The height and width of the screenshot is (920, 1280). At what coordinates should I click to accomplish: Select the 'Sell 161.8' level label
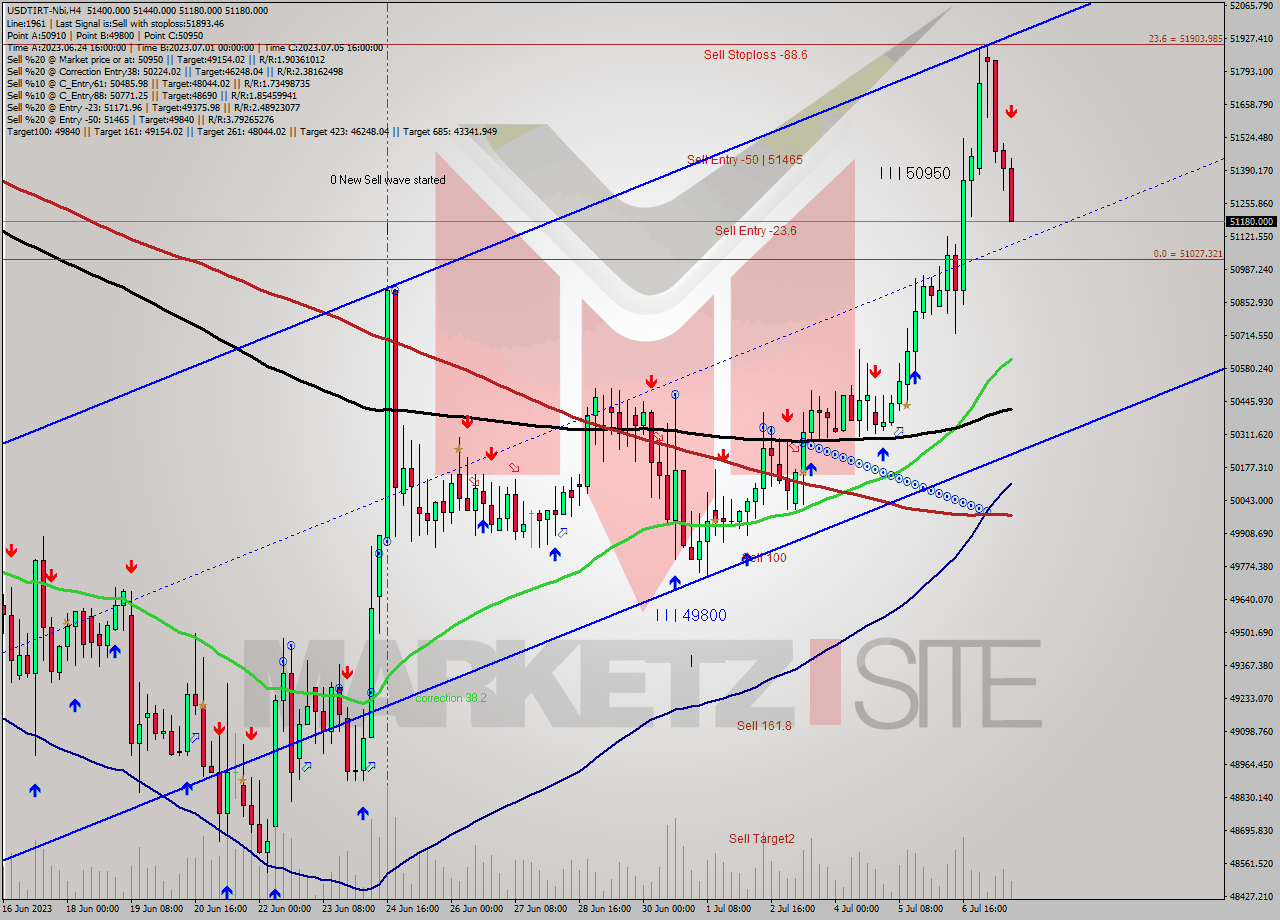764,726
